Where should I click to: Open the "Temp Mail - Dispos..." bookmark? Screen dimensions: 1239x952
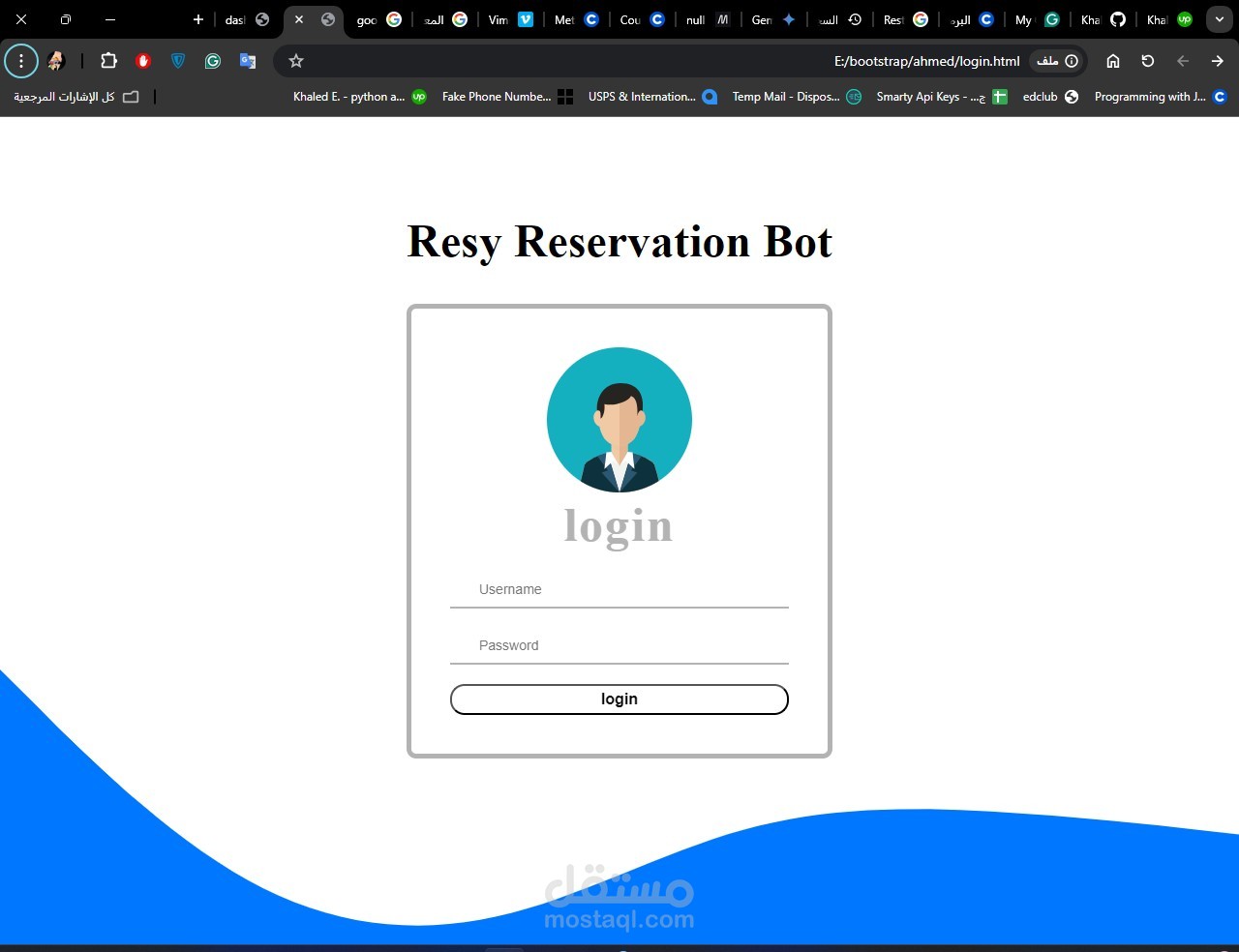point(797,97)
